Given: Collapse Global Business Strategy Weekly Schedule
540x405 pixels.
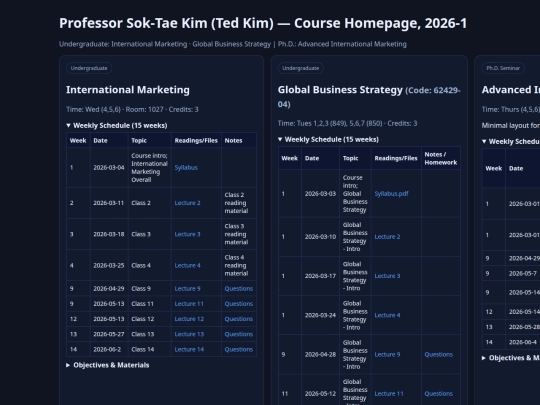Looking at the screenshot, I should pyautogui.click(x=329, y=139).
